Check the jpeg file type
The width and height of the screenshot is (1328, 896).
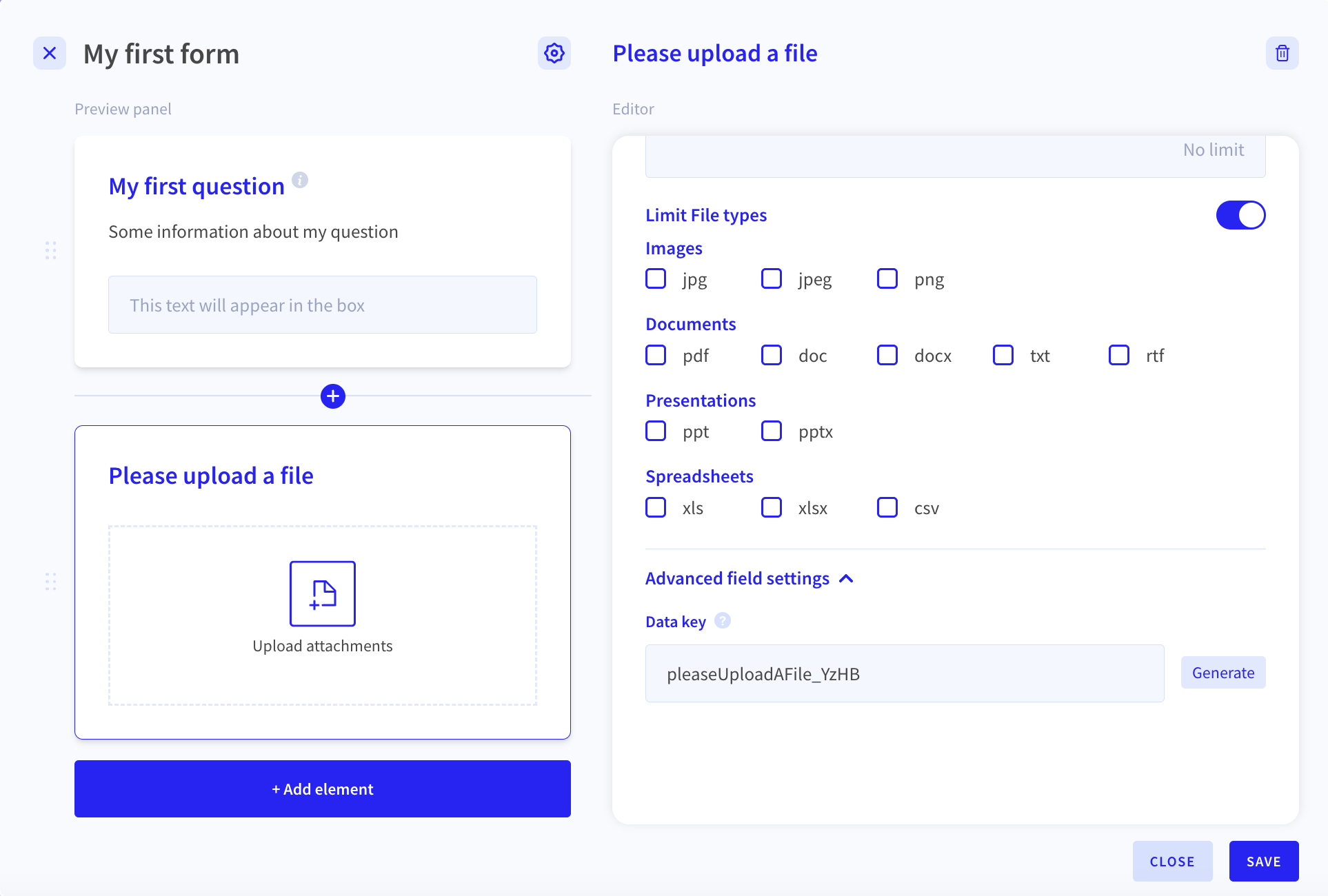772,279
